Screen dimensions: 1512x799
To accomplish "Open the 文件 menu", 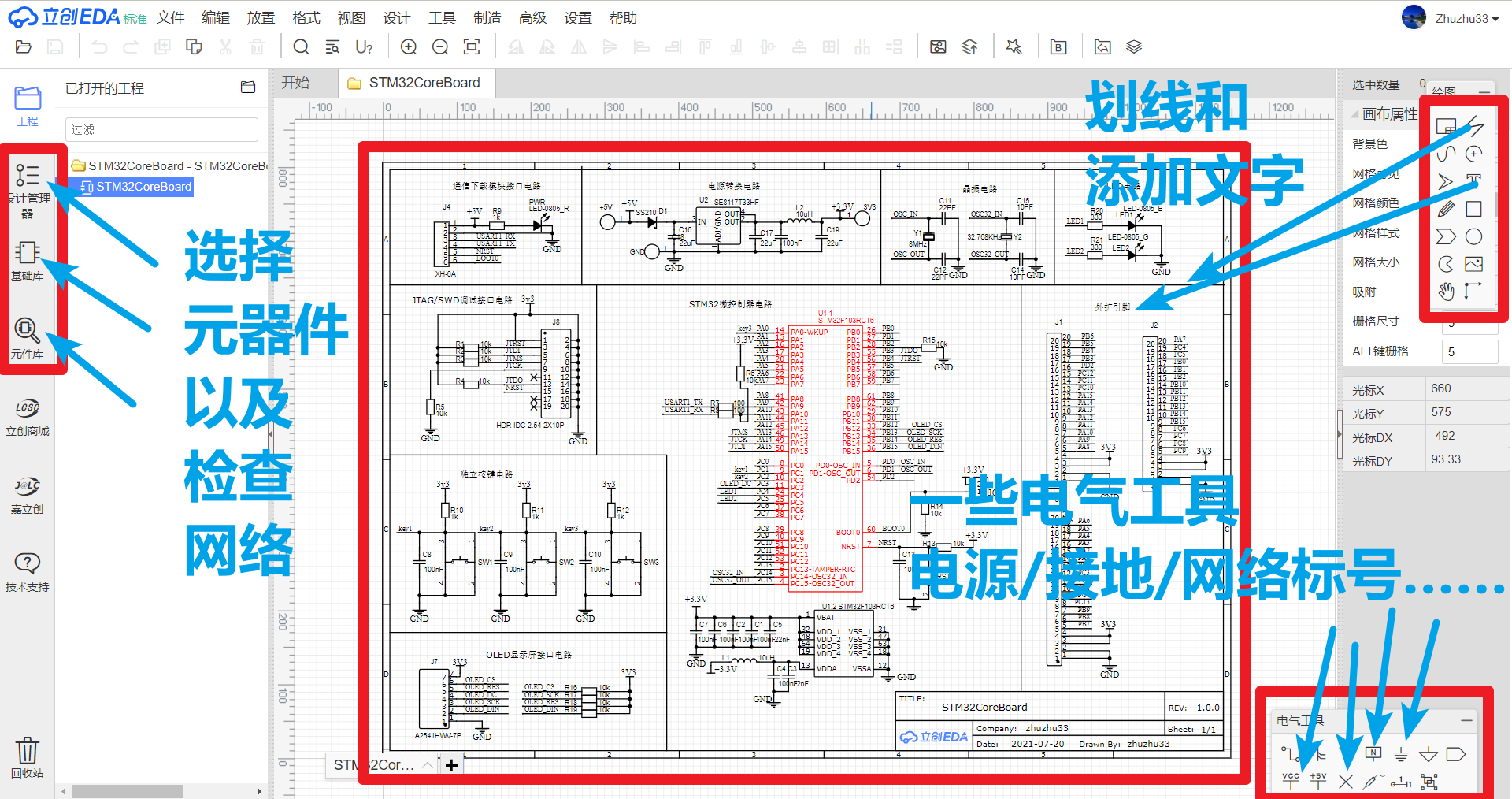I will (x=170, y=17).
